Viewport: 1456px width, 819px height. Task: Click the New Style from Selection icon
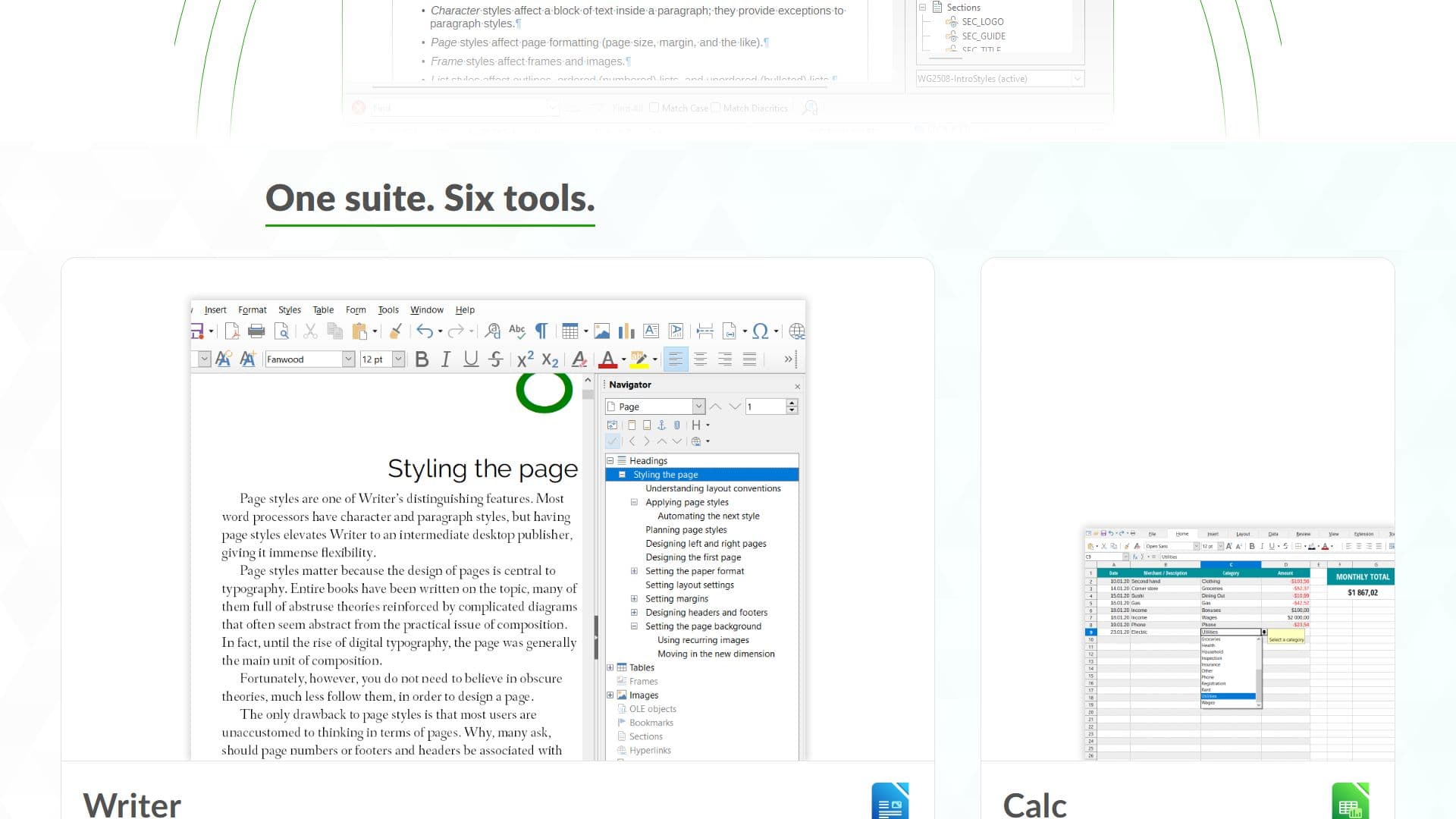tap(247, 359)
